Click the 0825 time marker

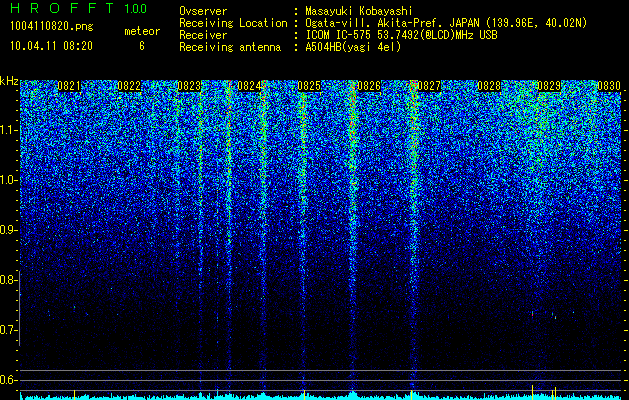tap(309, 86)
